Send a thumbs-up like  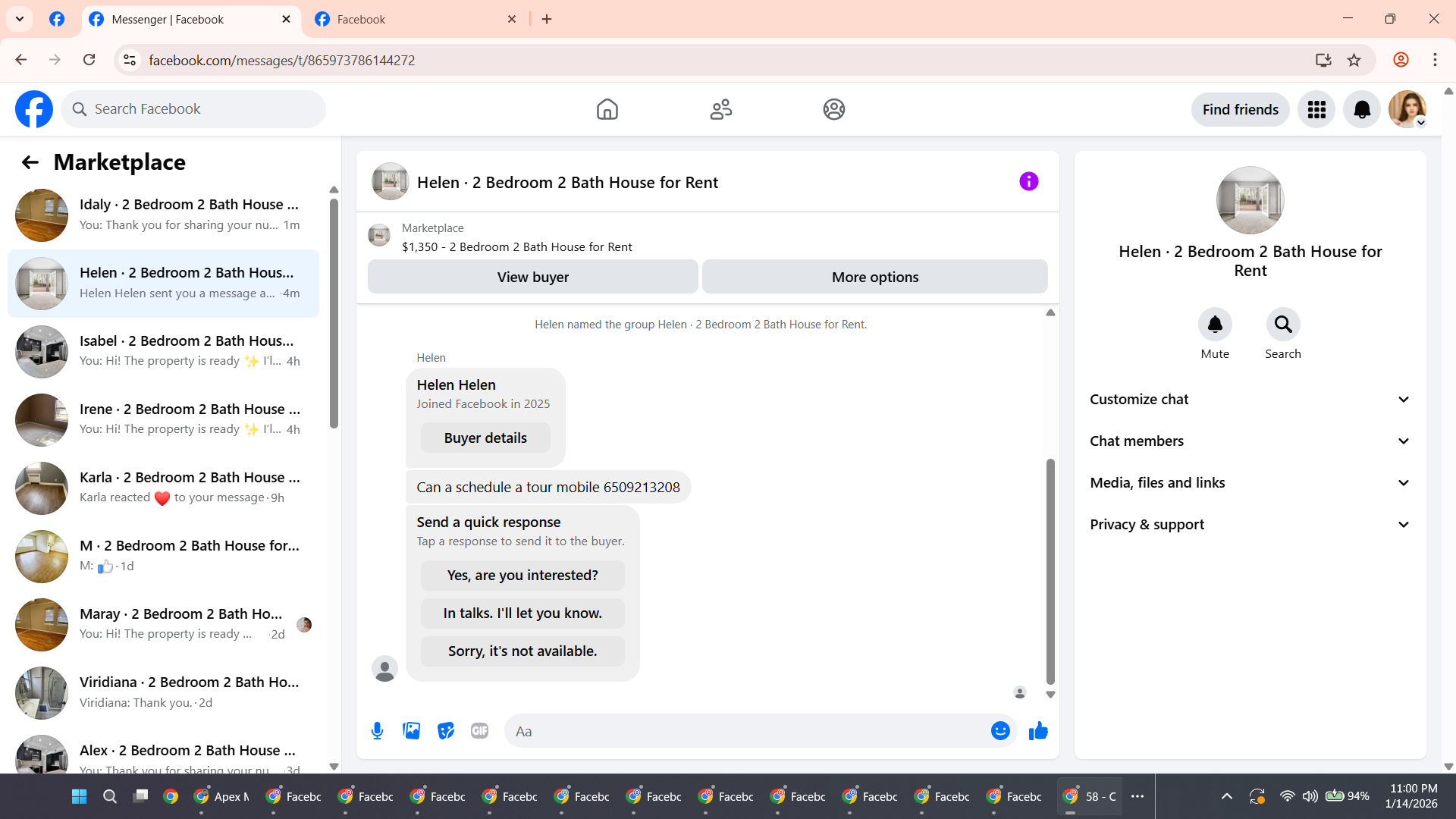(x=1038, y=731)
